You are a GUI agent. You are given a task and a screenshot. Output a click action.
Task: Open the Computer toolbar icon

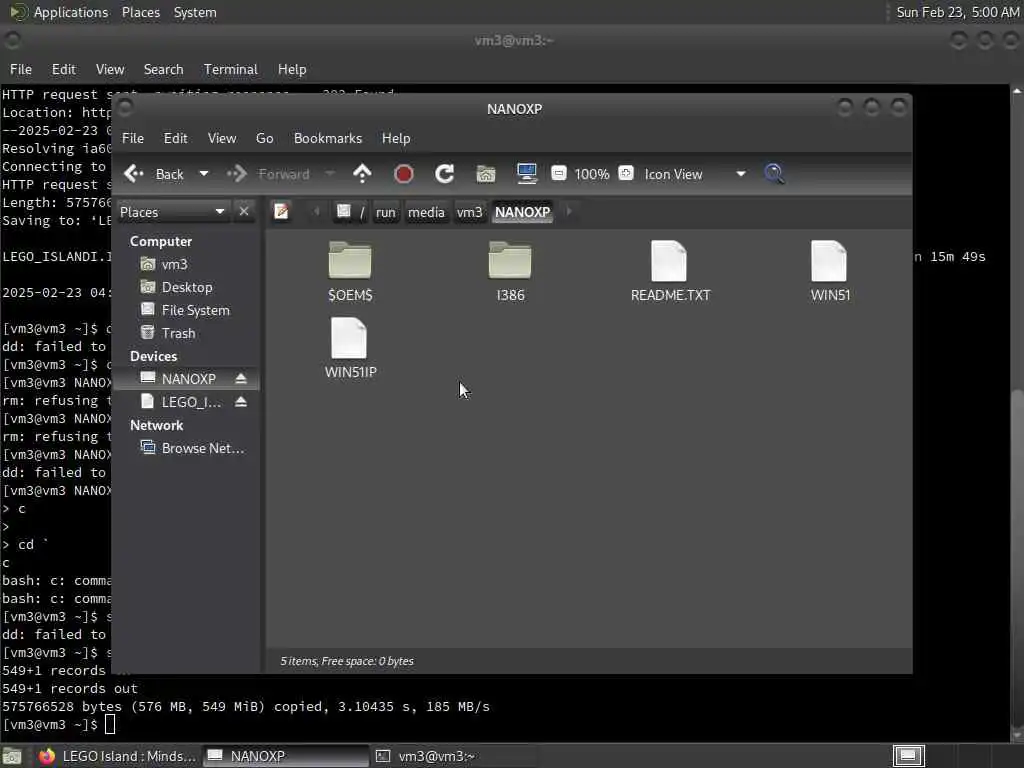tap(526, 174)
